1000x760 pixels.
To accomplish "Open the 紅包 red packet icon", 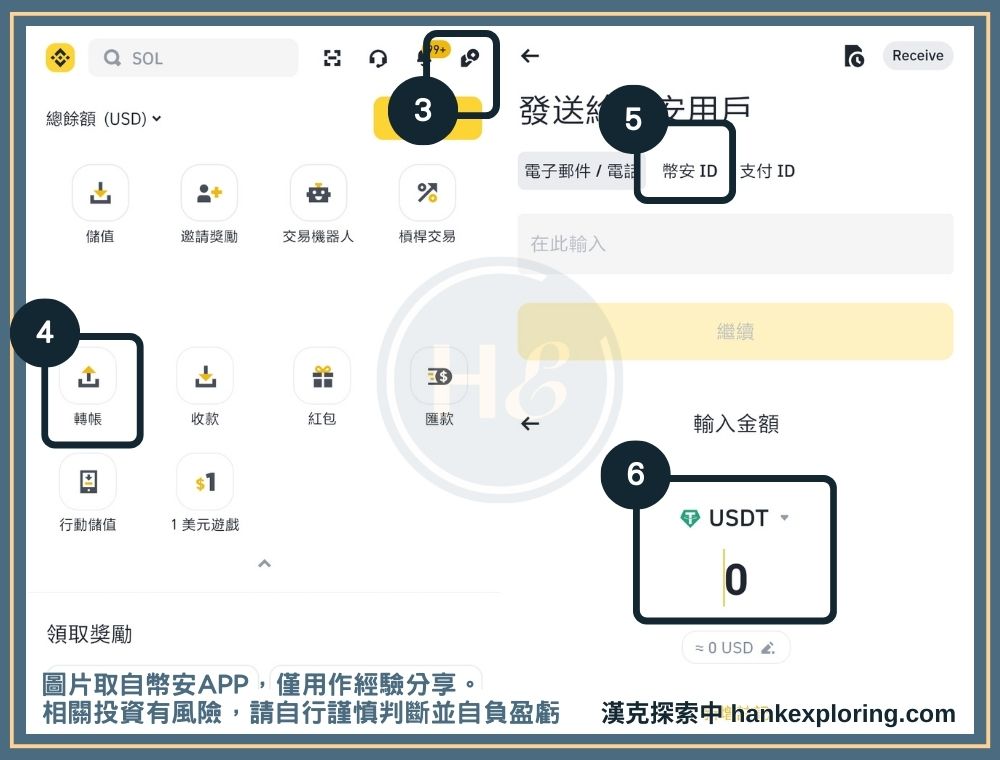I will 322,376.
